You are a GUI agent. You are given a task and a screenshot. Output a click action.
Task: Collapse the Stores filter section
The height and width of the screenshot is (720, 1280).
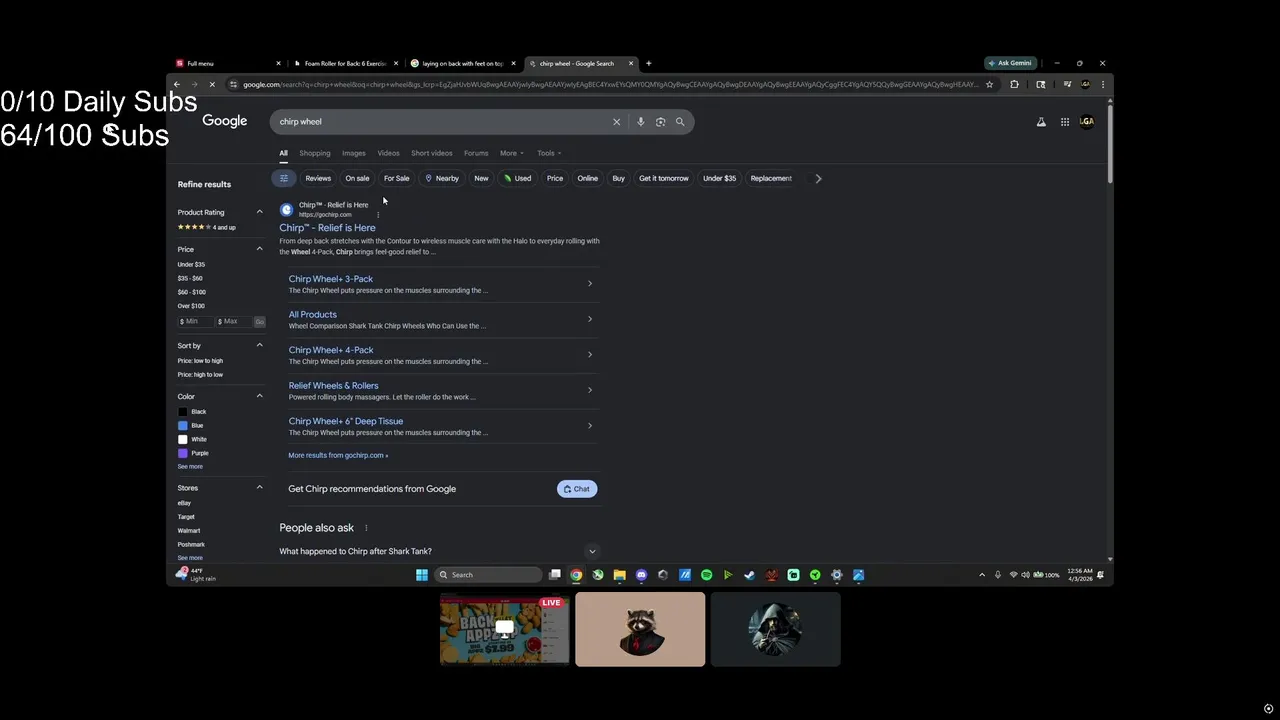point(259,488)
